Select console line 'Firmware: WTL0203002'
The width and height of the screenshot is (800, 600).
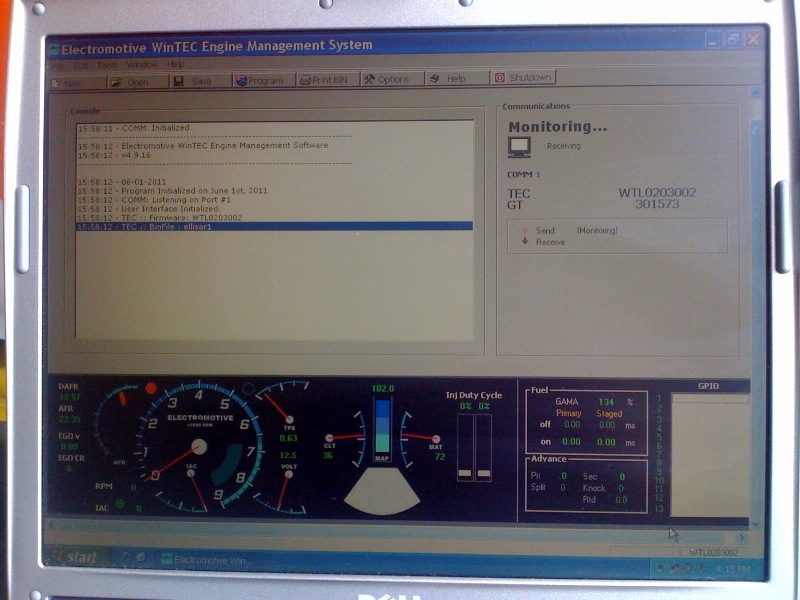(x=274, y=217)
